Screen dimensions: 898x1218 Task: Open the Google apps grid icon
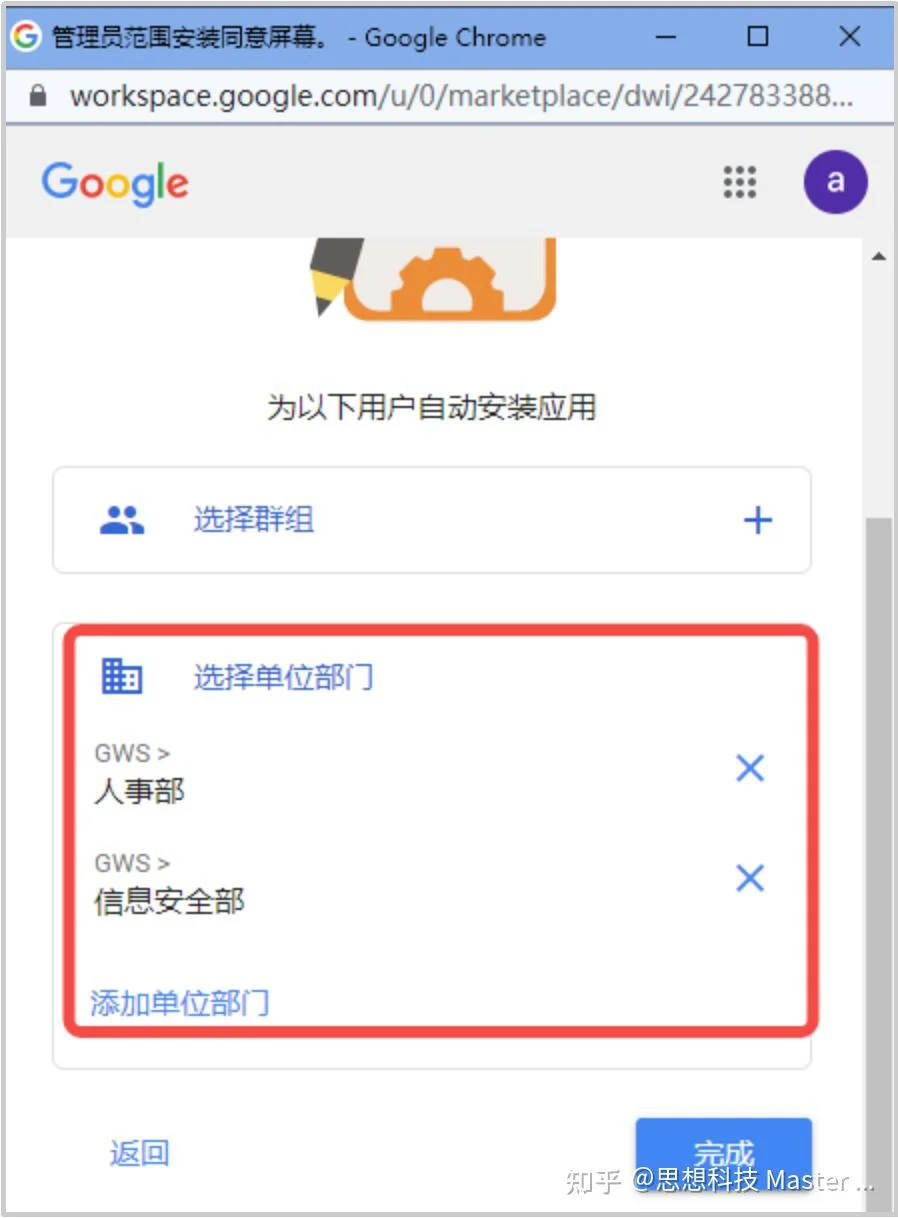740,182
